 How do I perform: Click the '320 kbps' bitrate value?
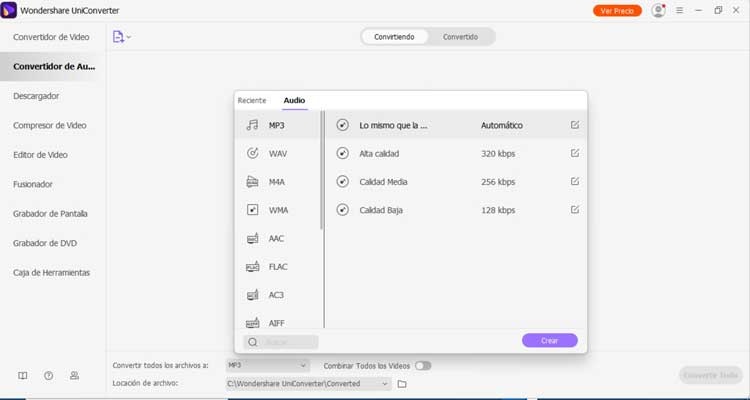pos(498,154)
